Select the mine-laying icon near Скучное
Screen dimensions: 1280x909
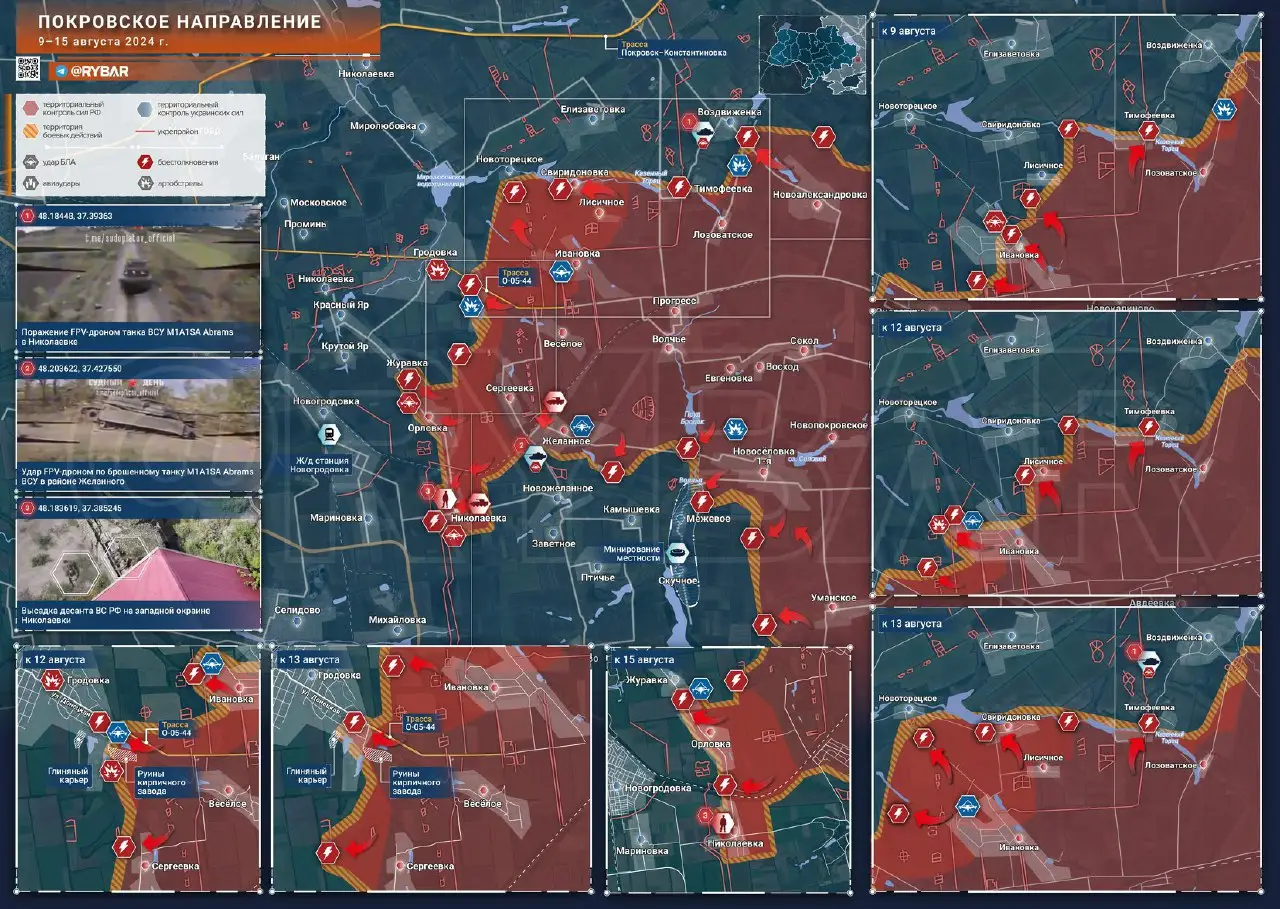(677, 551)
